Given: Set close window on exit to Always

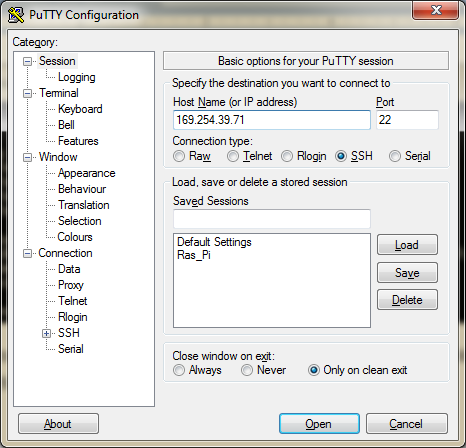Looking at the screenshot, I should [179, 370].
